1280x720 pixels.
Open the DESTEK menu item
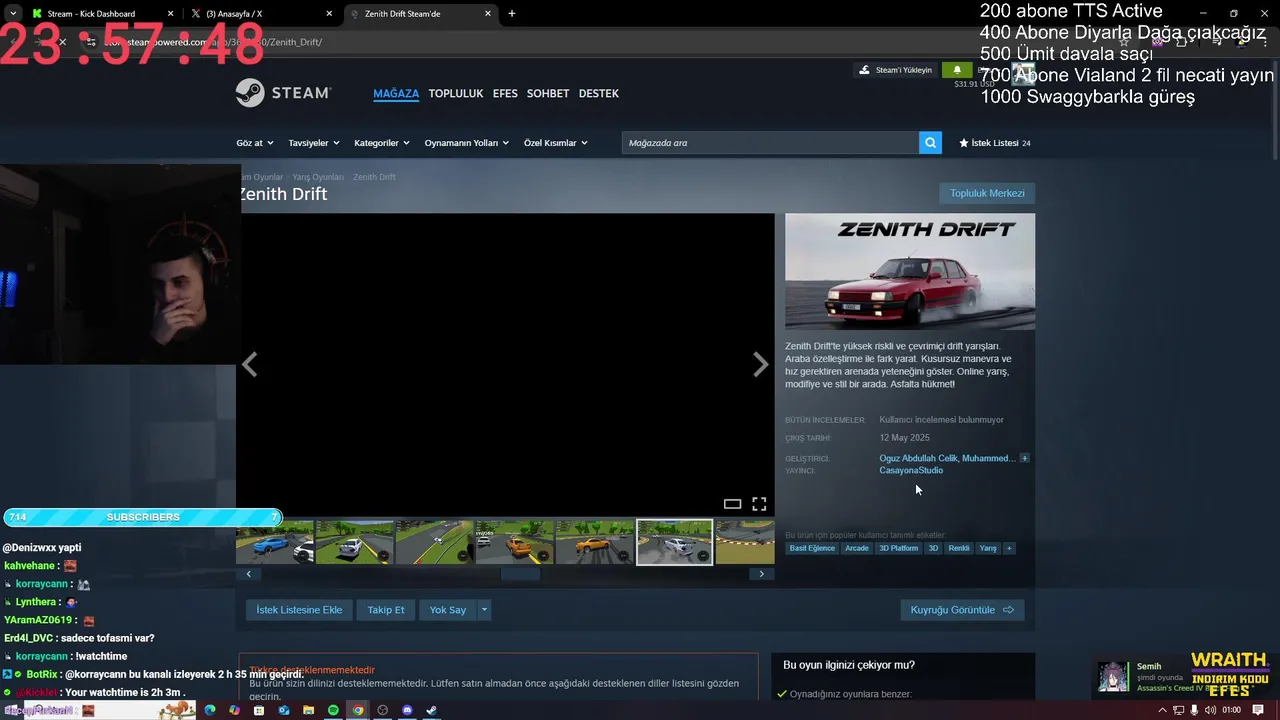coord(599,93)
